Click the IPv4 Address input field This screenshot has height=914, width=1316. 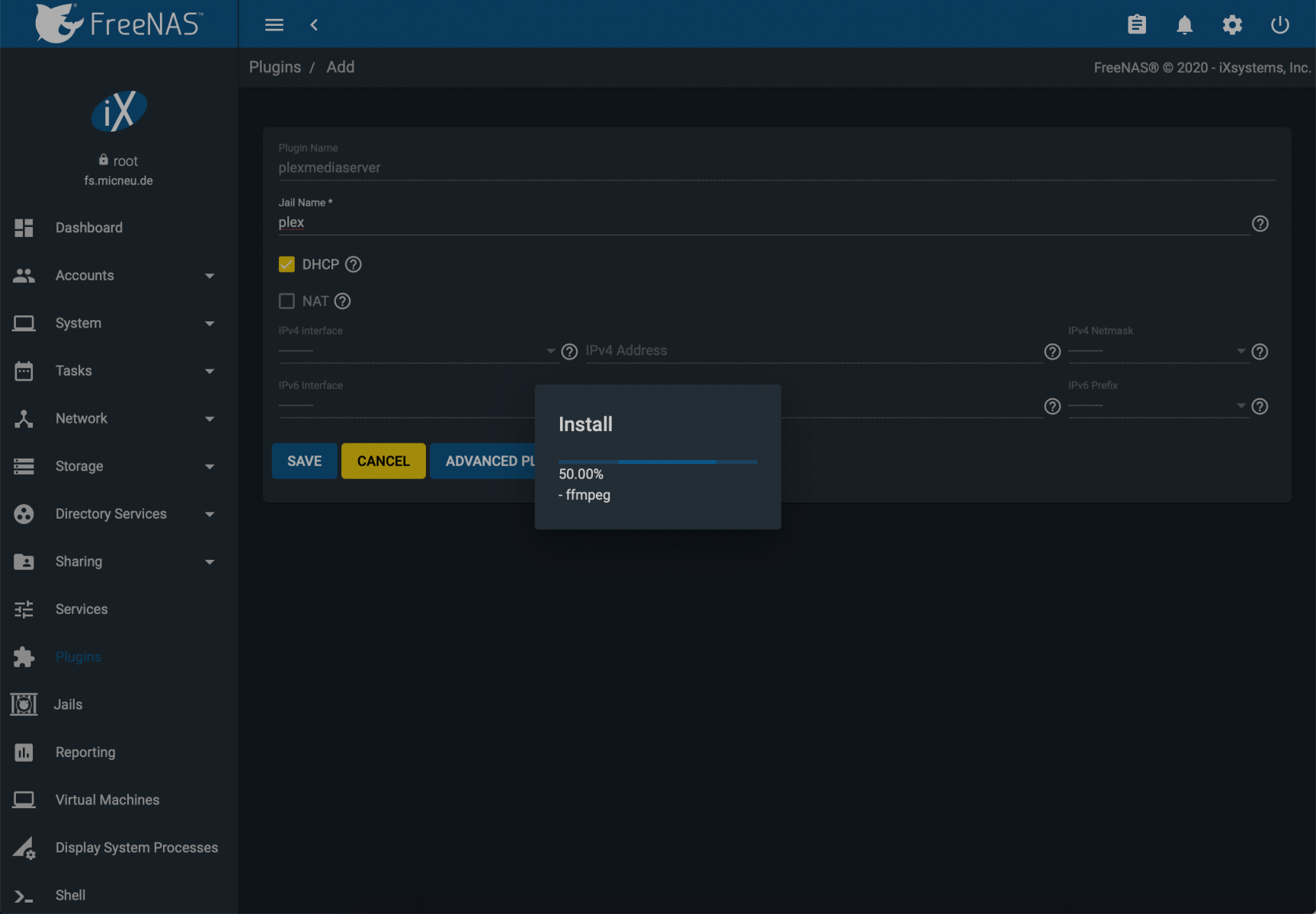(814, 350)
